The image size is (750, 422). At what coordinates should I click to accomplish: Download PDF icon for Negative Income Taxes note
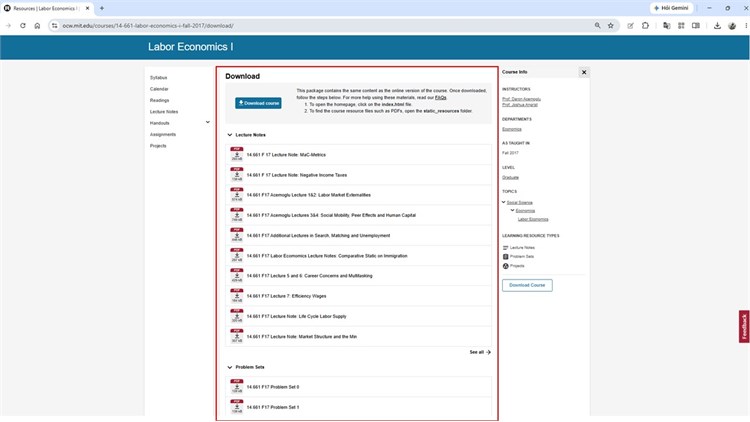[237, 174]
